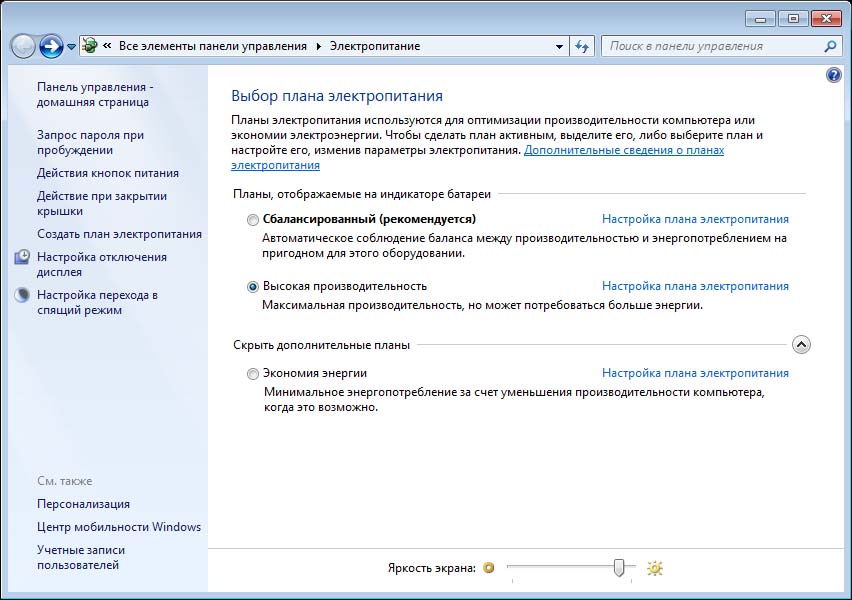Click the dim brightness sun icon
This screenshot has width=852, height=600.
(489, 568)
